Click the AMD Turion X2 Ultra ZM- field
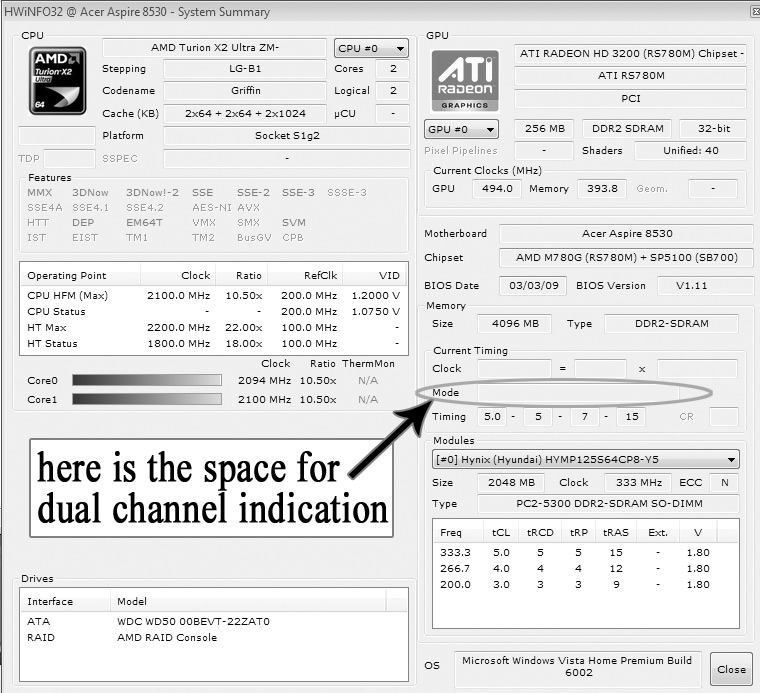760x693 pixels. pos(214,48)
